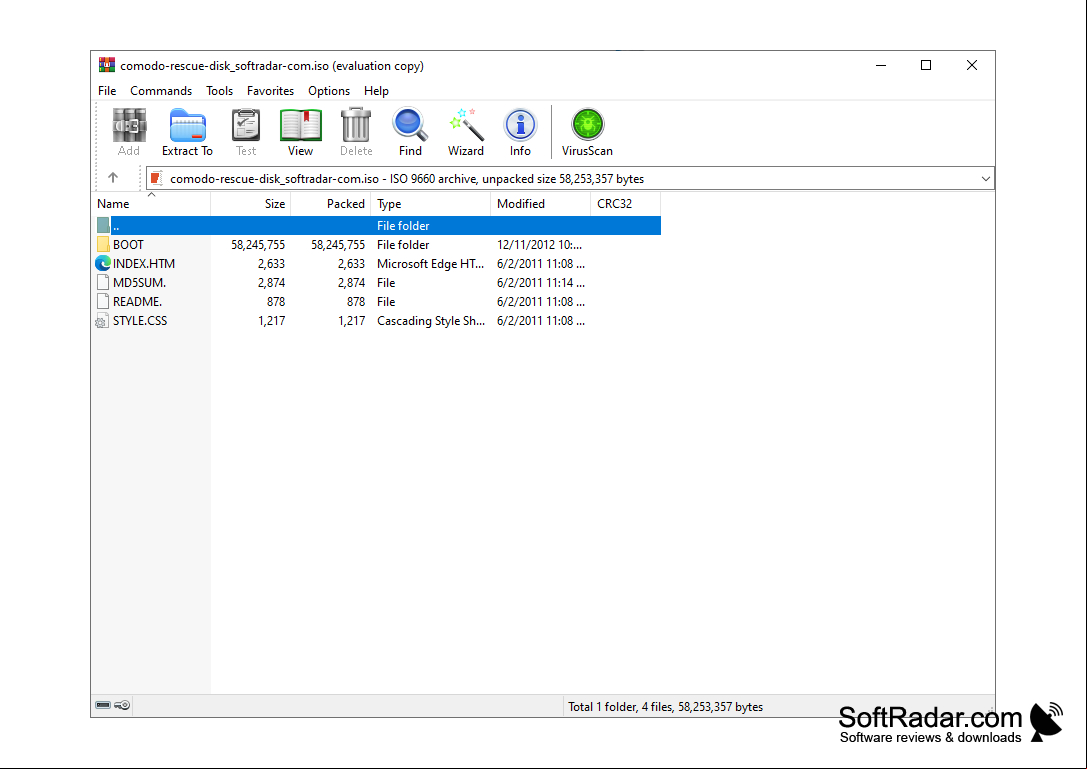Click BOOT size value 58,245,755

(258, 245)
